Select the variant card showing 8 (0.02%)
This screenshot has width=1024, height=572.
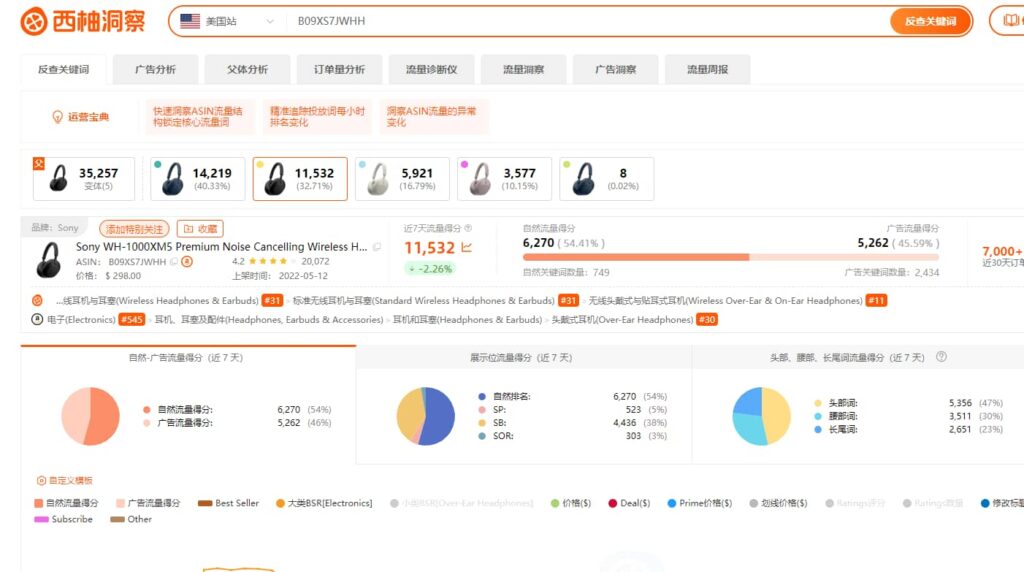607,178
